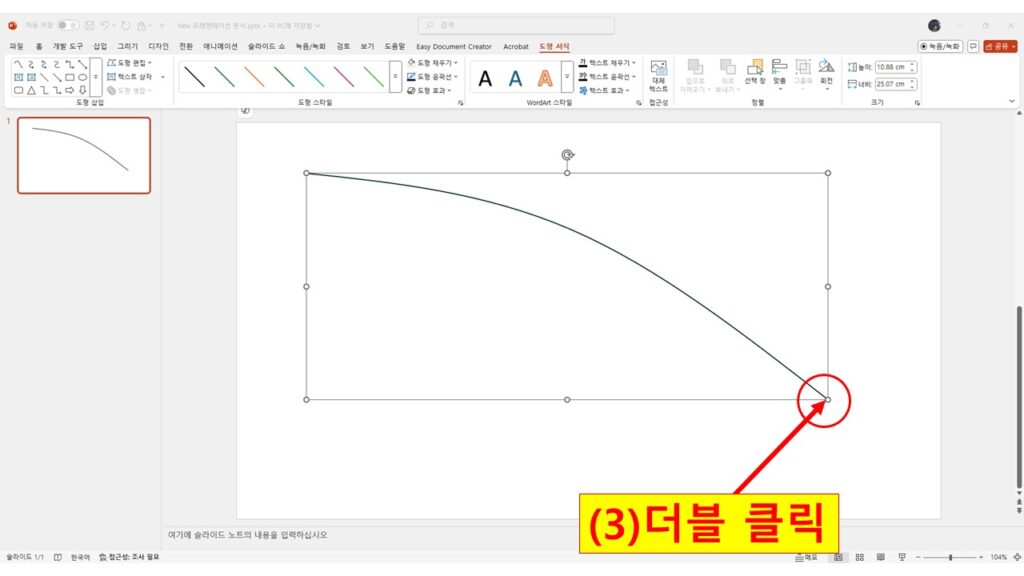Select the right arrow shape in the gallery
Viewport: 1024px width, 576px height.
70,90
